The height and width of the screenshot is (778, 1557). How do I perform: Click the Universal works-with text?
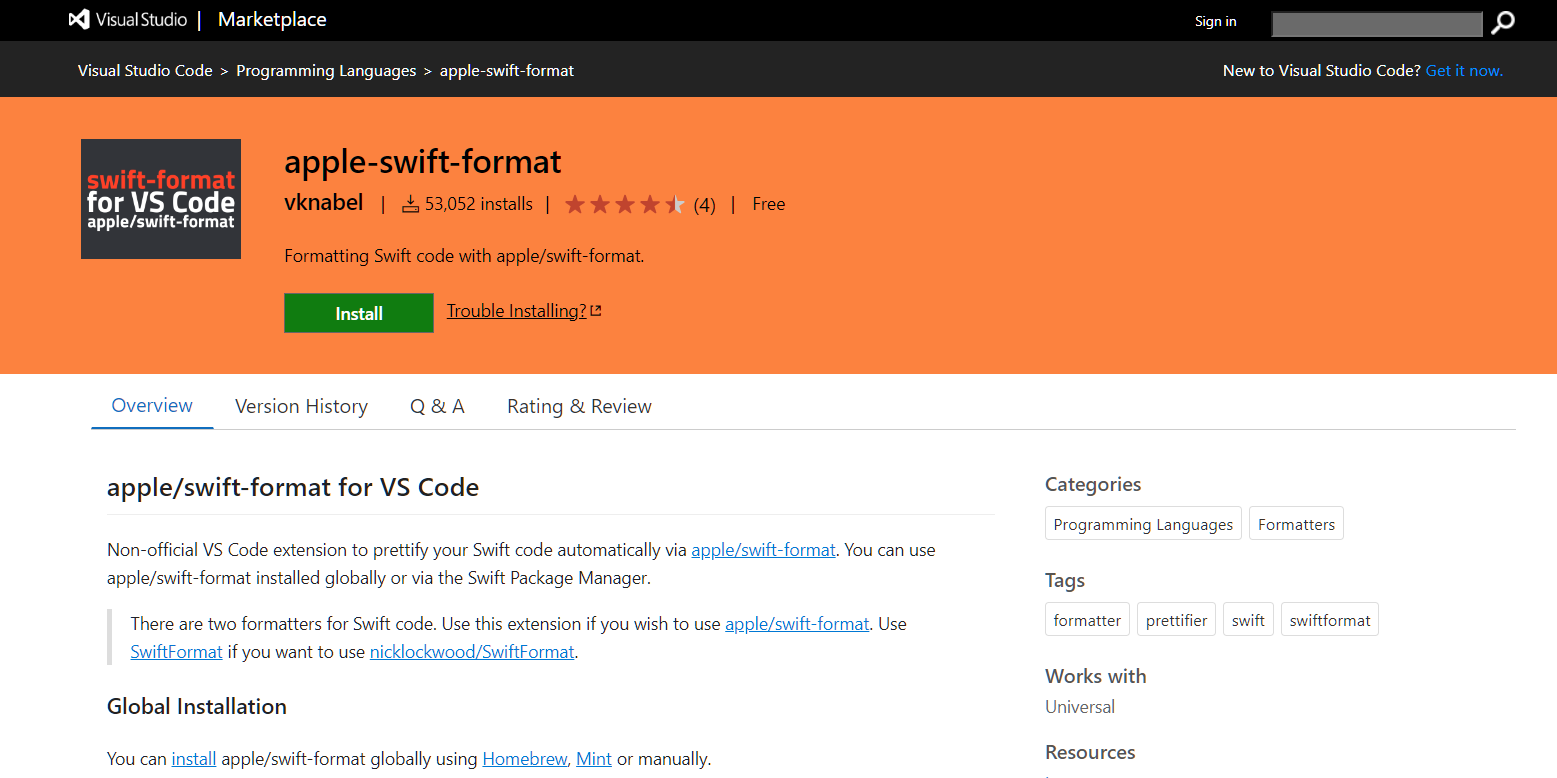coord(1080,707)
